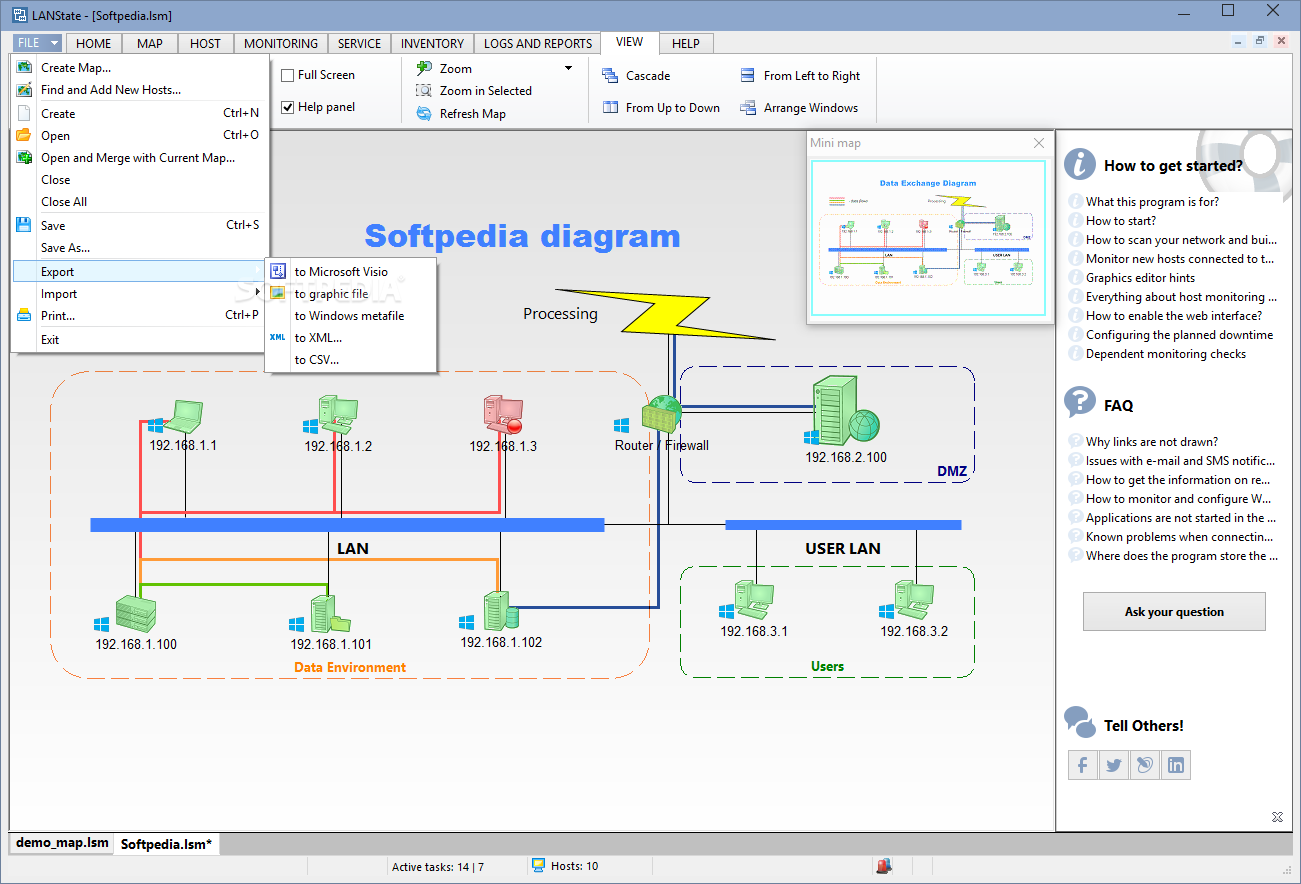This screenshot has width=1301, height=884.
Task: Click the Cascade windows icon
Action: (x=610, y=75)
